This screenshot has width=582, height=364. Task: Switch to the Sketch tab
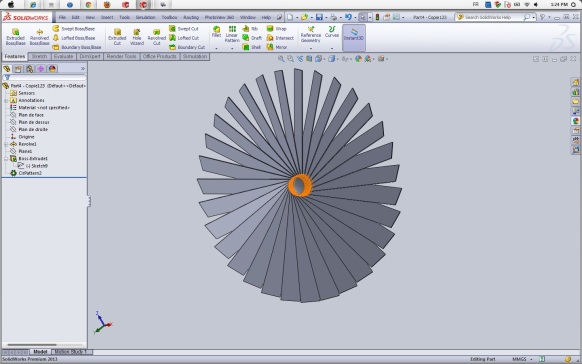[x=39, y=56]
